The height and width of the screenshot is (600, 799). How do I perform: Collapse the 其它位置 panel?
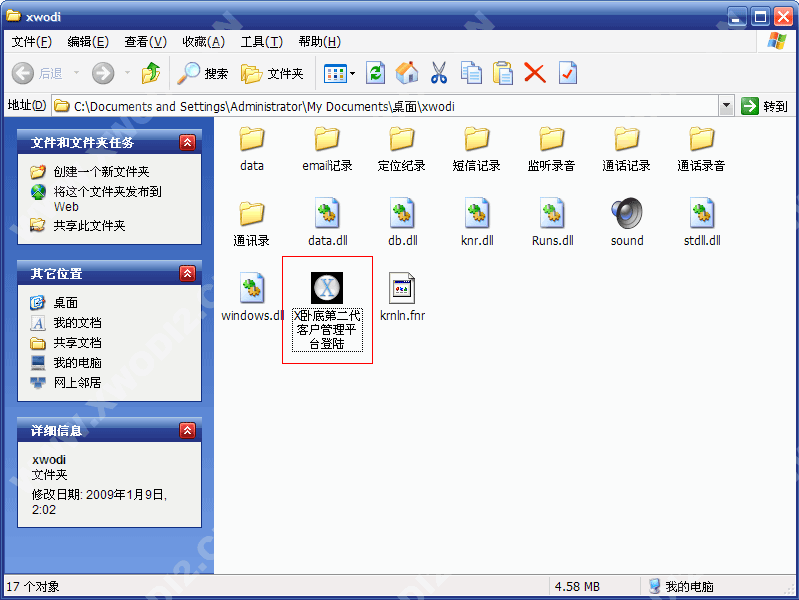(187, 274)
